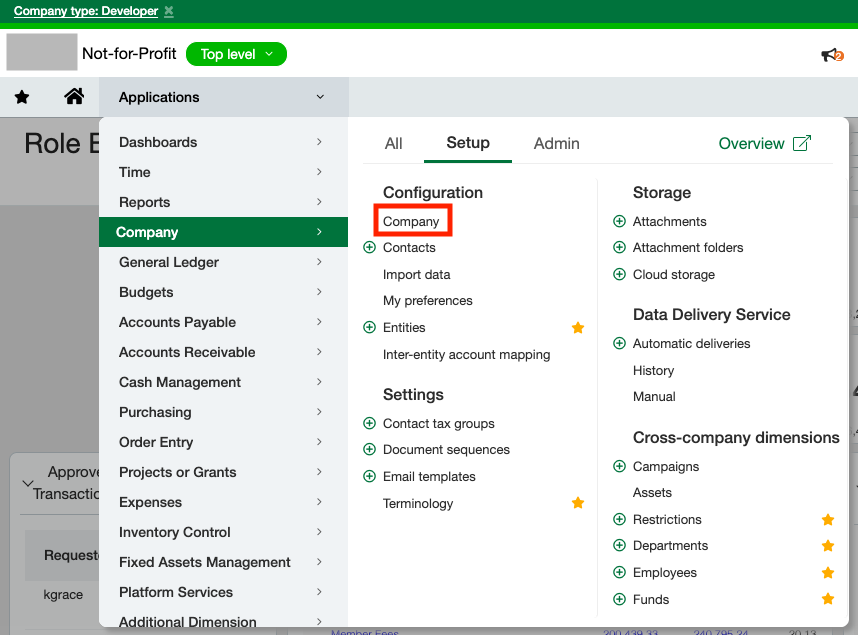
Task: Click plus icon beside Employees
Action: (x=619, y=573)
